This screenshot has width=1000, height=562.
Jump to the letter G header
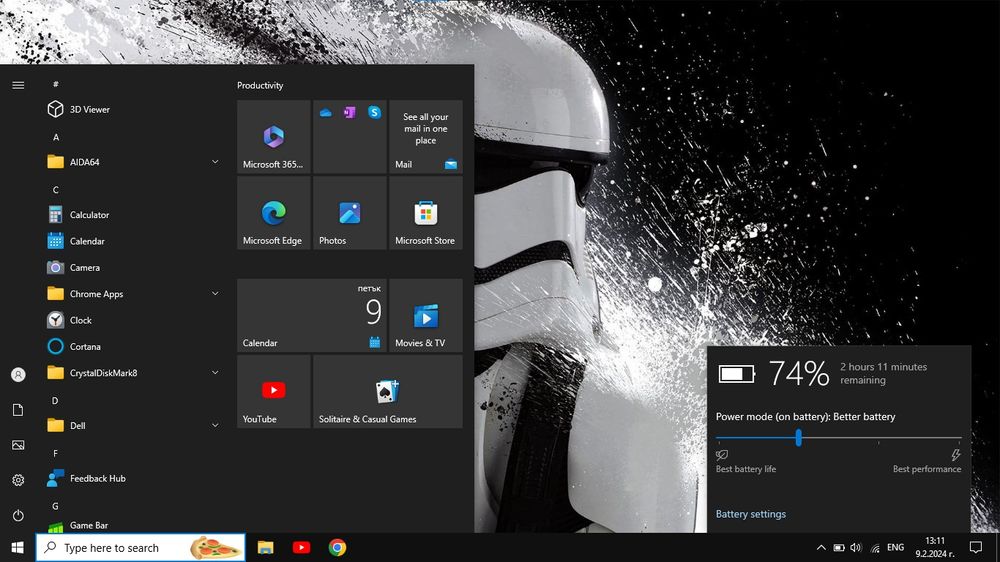click(55, 506)
